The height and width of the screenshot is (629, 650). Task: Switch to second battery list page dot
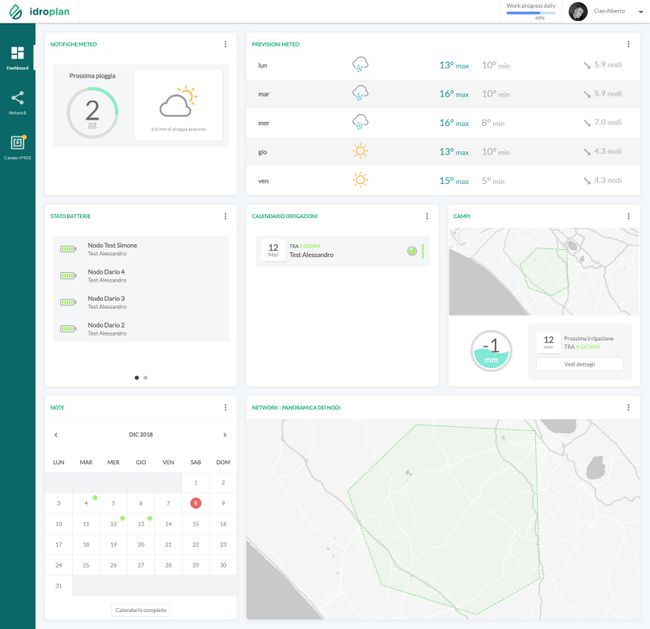click(x=146, y=377)
